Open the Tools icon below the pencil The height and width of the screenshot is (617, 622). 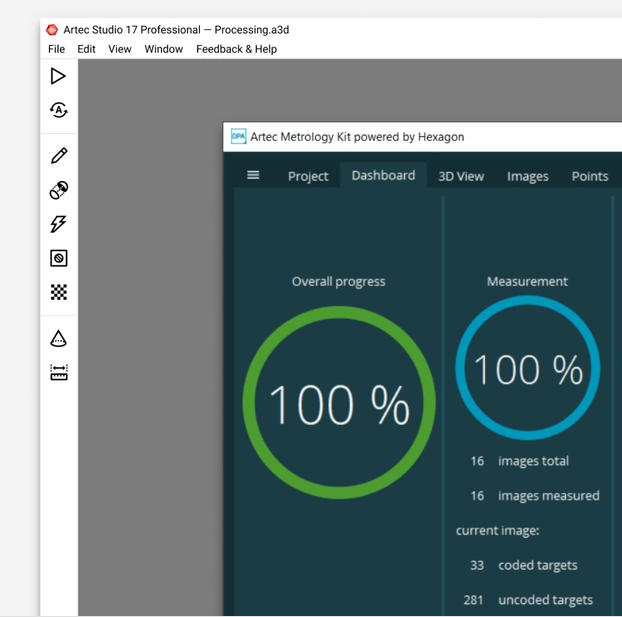click(59, 190)
